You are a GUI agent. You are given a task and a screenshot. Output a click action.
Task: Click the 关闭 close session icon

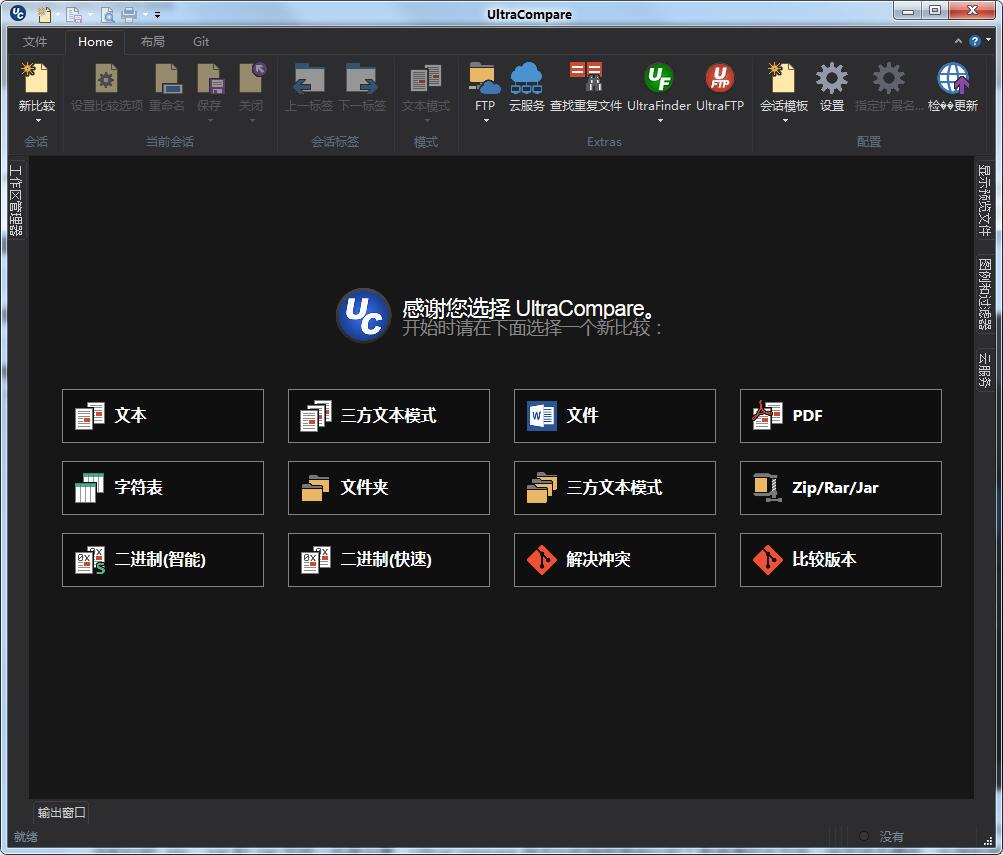(x=252, y=79)
